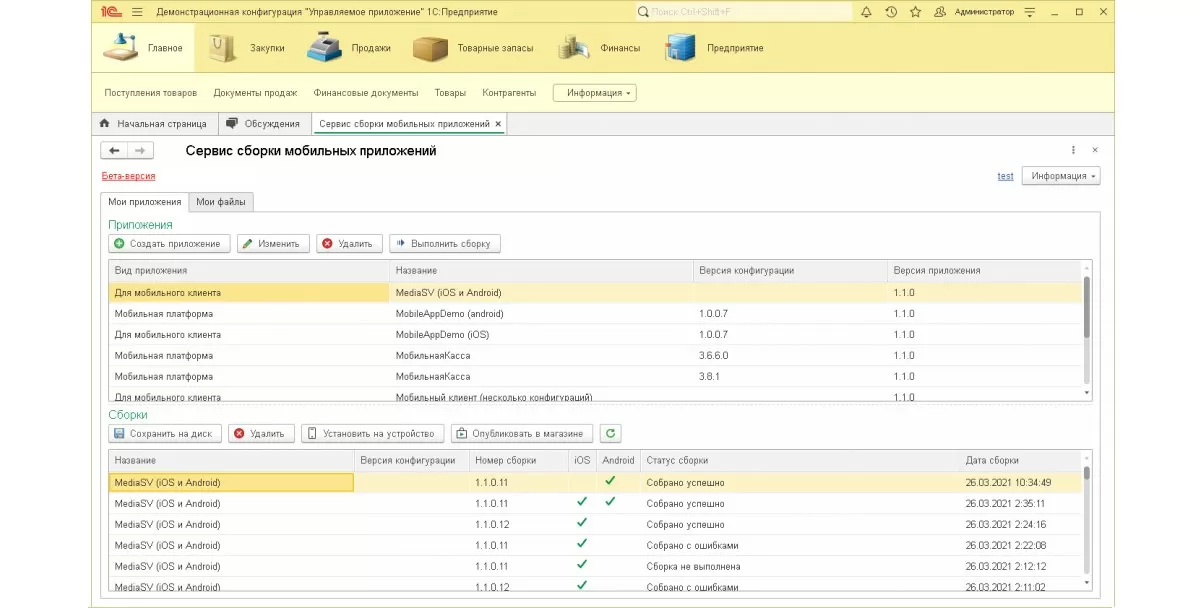Refresh the builds list

pos(610,433)
